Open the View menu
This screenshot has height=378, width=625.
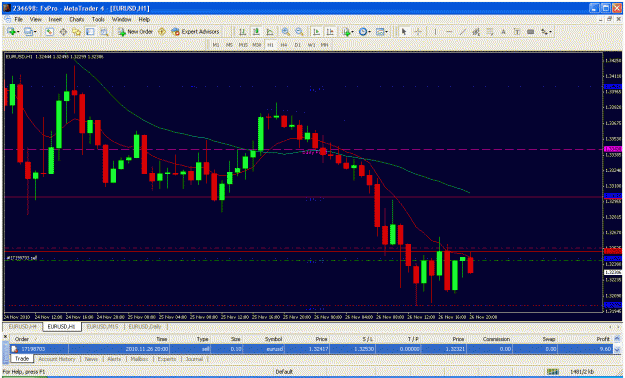tap(35, 19)
